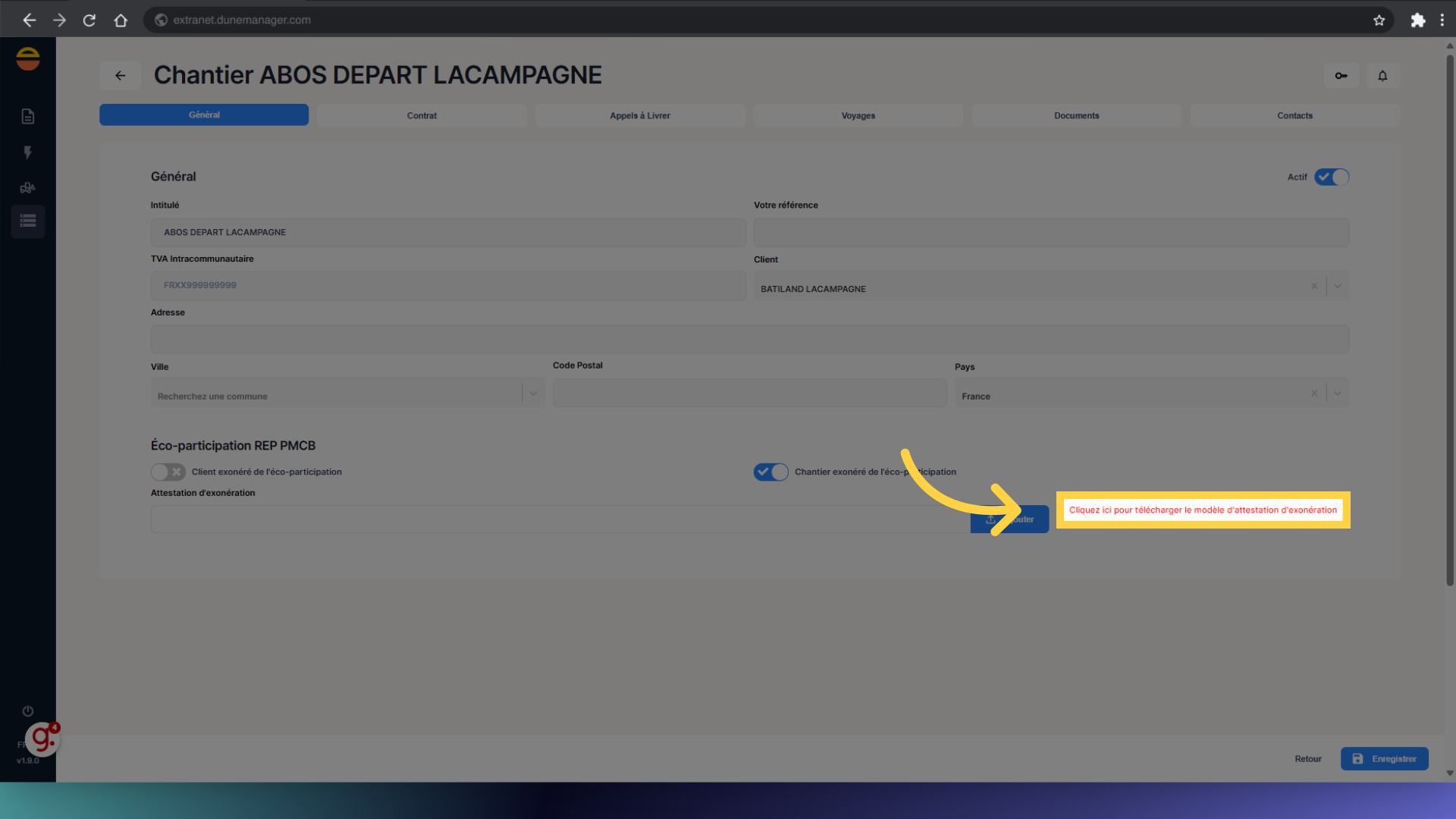
Task: Open the document/quotes section in sidebar
Action: (x=27, y=116)
